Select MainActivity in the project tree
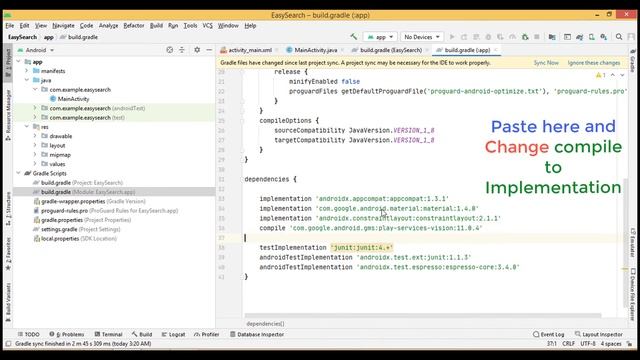Screen dimensions: 640x360 (x=73, y=99)
